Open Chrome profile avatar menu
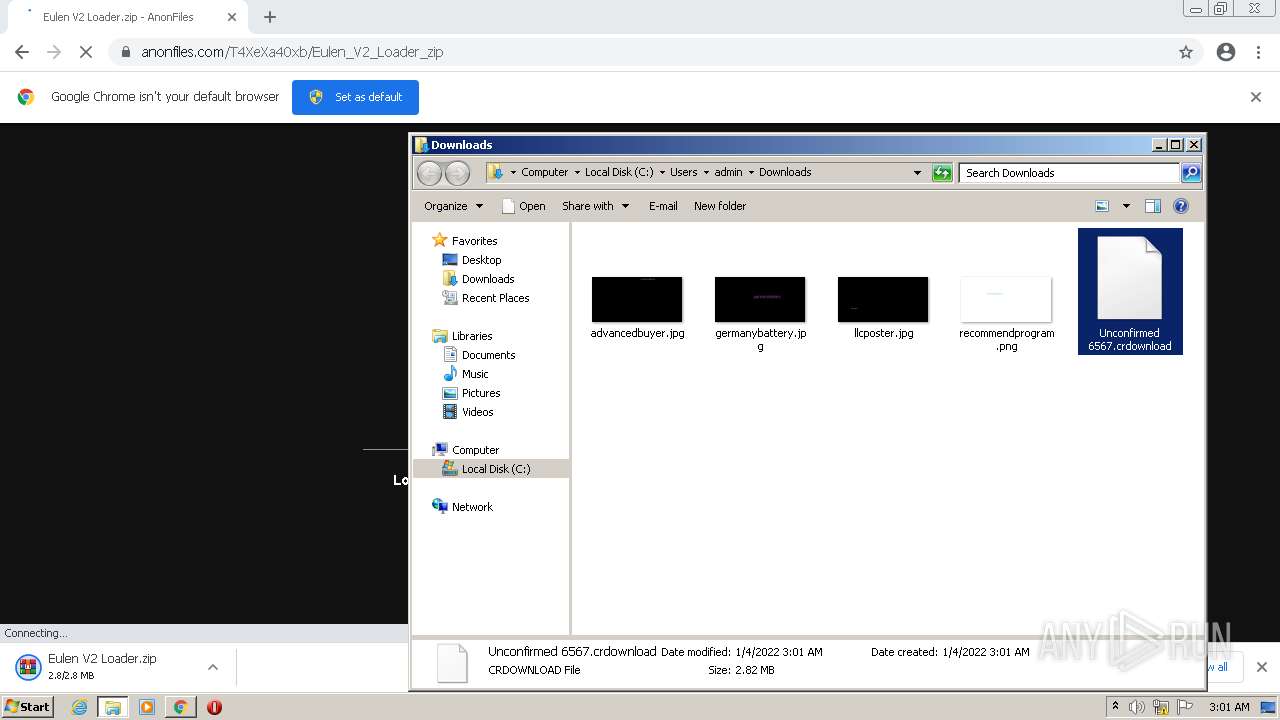The height and width of the screenshot is (720, 1280). pyautogui.click(x=1226, y=52)
